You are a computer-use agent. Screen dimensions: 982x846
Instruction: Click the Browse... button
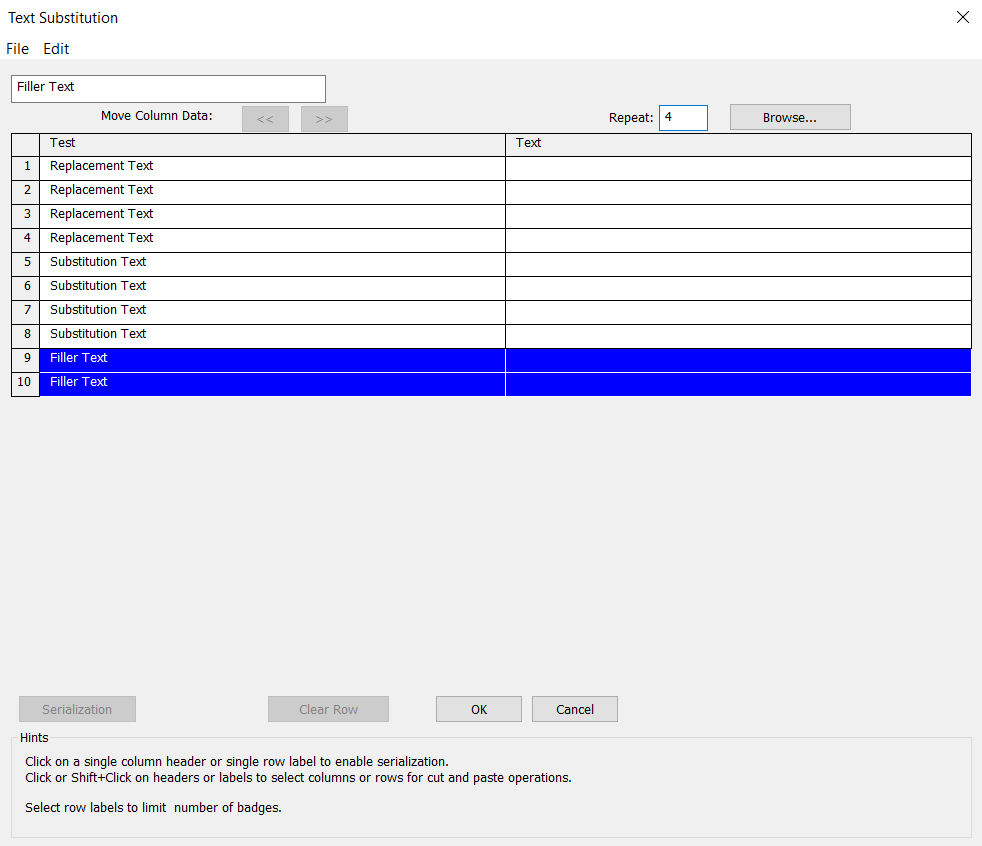point(790,118)
